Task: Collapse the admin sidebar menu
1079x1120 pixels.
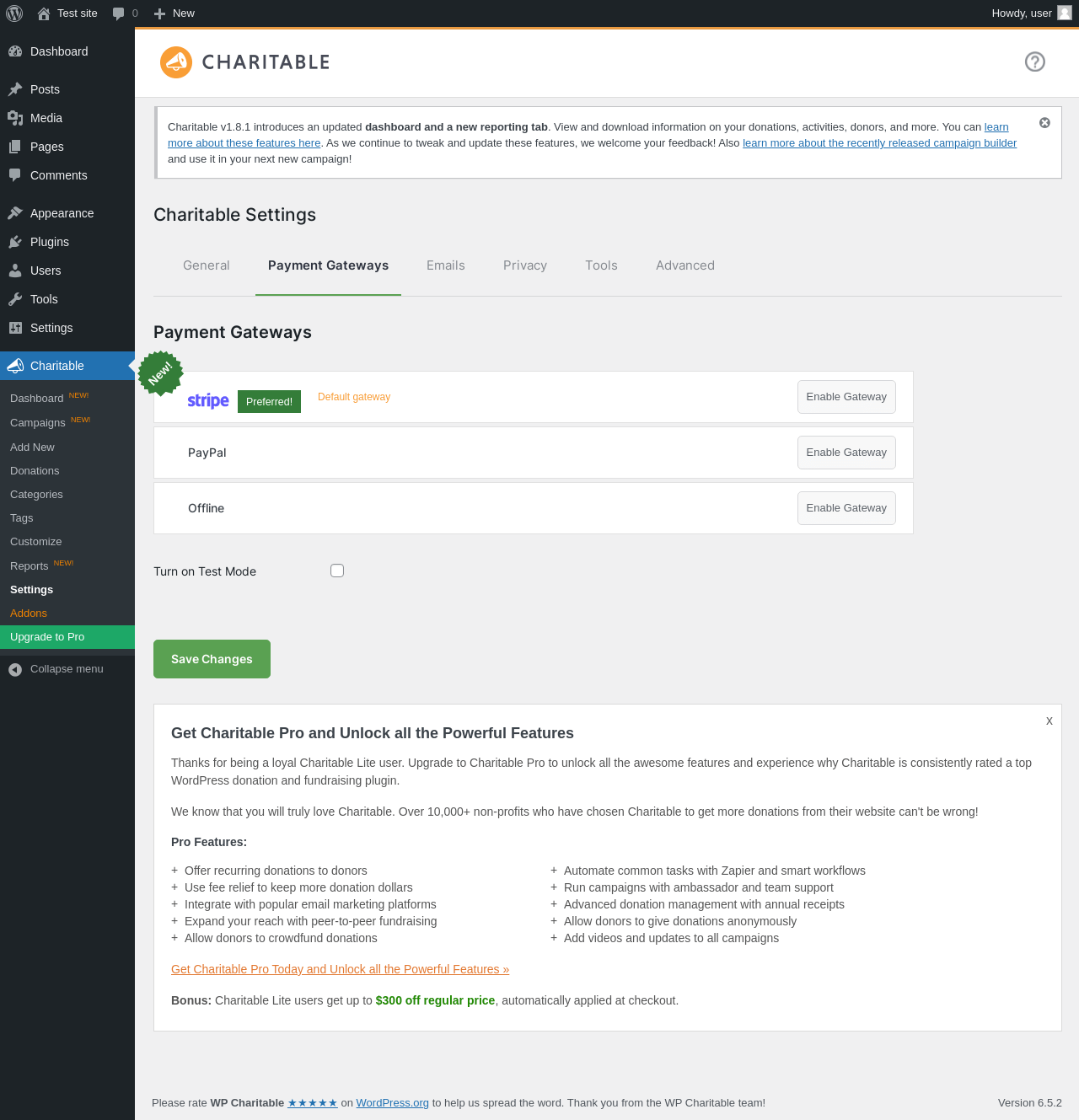Action: [x=67, y=669]
